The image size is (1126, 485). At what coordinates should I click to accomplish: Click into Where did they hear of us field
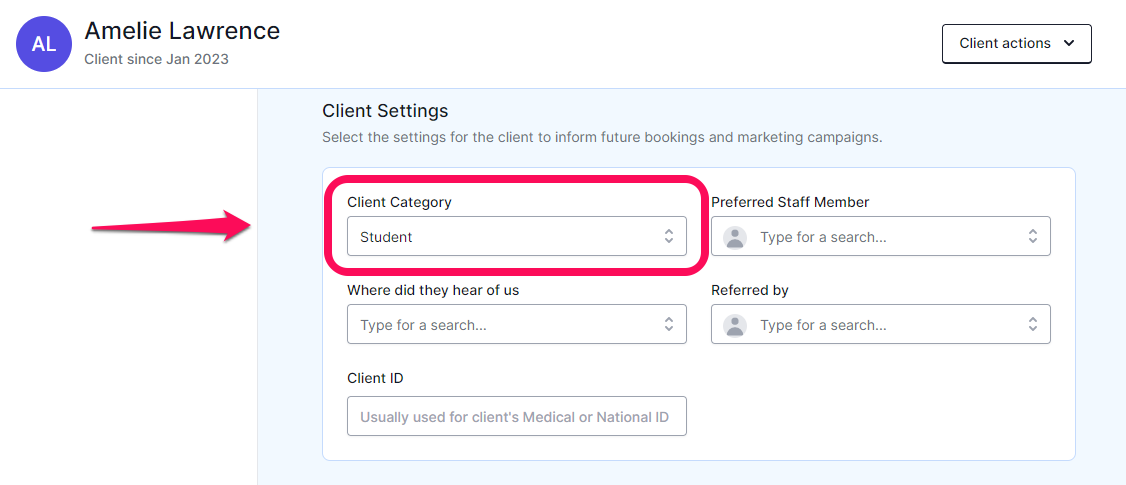click(x=516, y=324)
